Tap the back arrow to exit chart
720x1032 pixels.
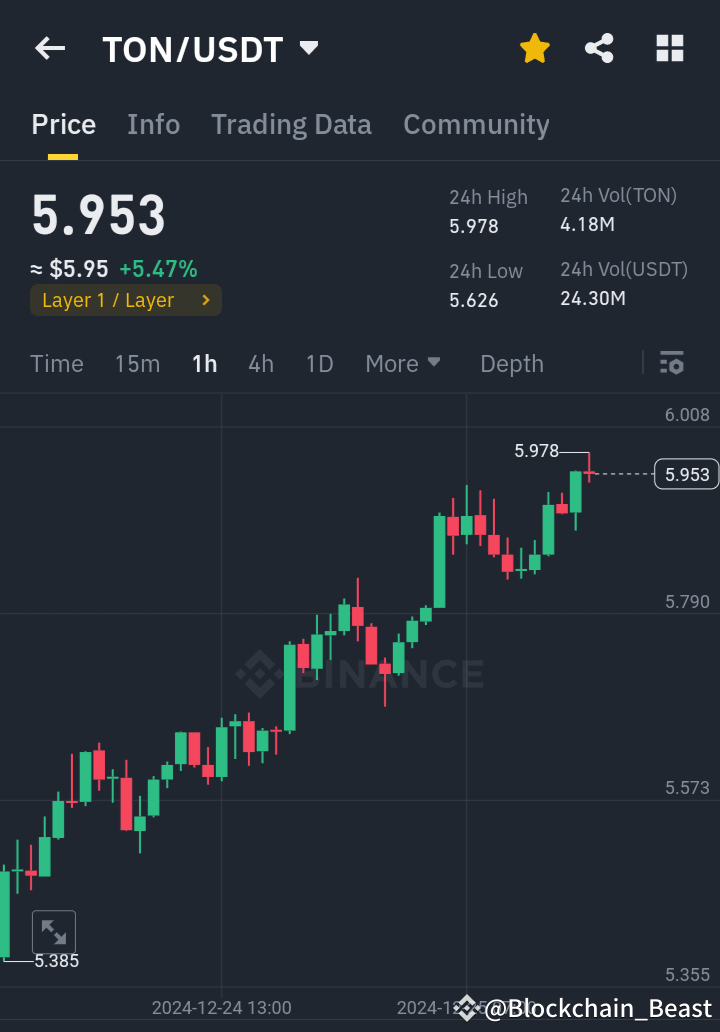point(49,48)
